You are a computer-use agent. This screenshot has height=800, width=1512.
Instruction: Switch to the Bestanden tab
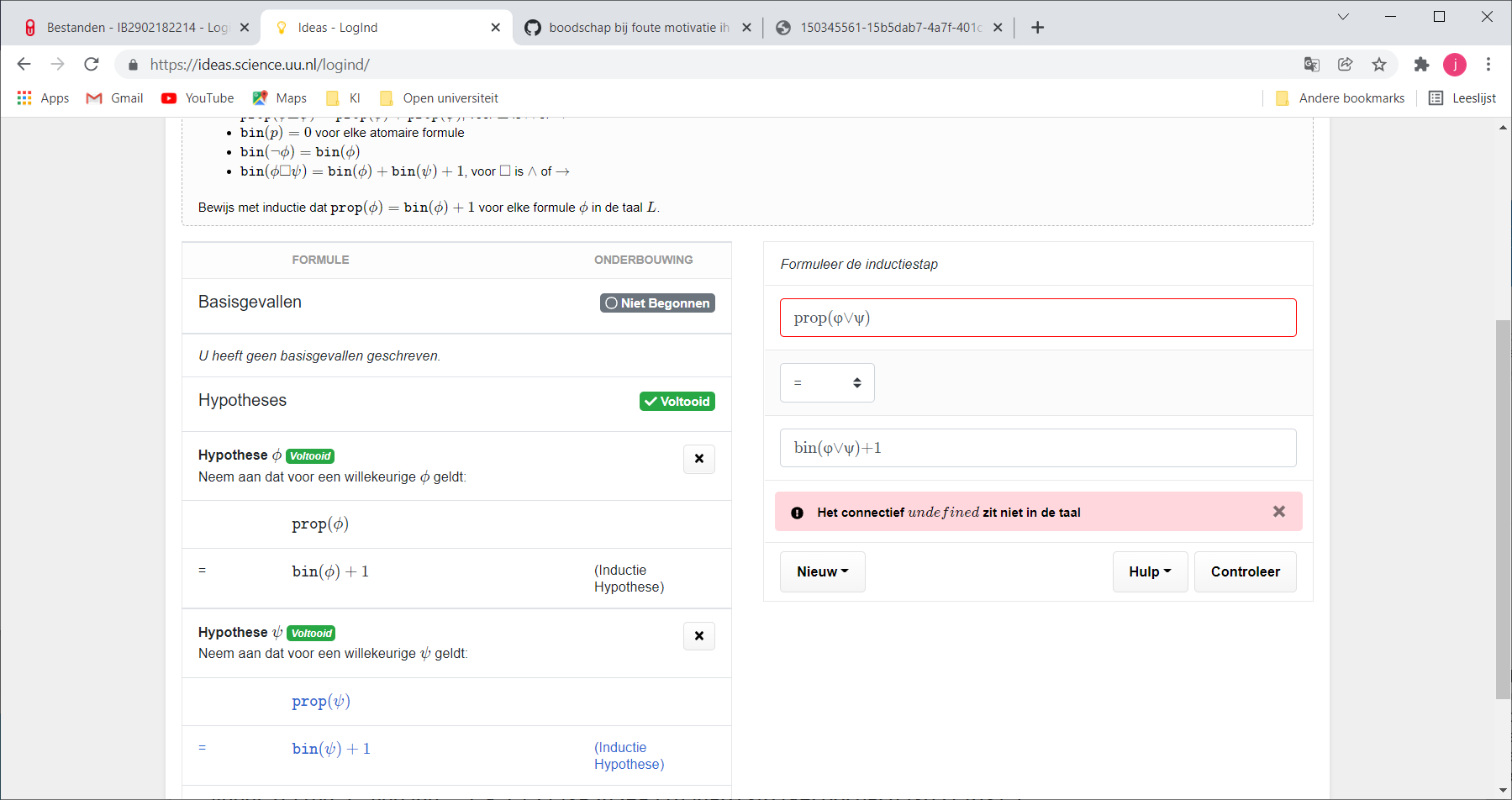tap(134, 27)
